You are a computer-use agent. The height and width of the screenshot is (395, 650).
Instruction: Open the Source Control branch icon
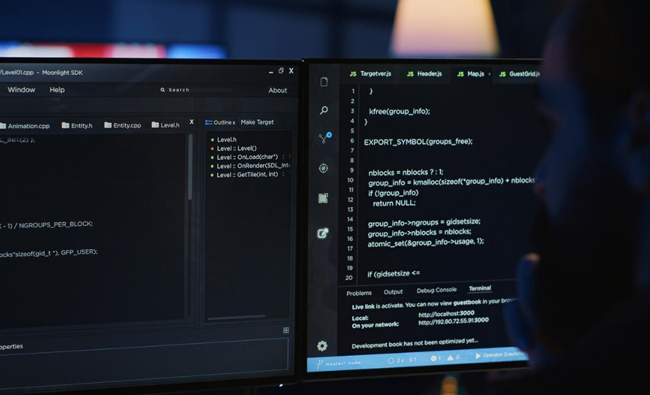[x=325, y=138]
